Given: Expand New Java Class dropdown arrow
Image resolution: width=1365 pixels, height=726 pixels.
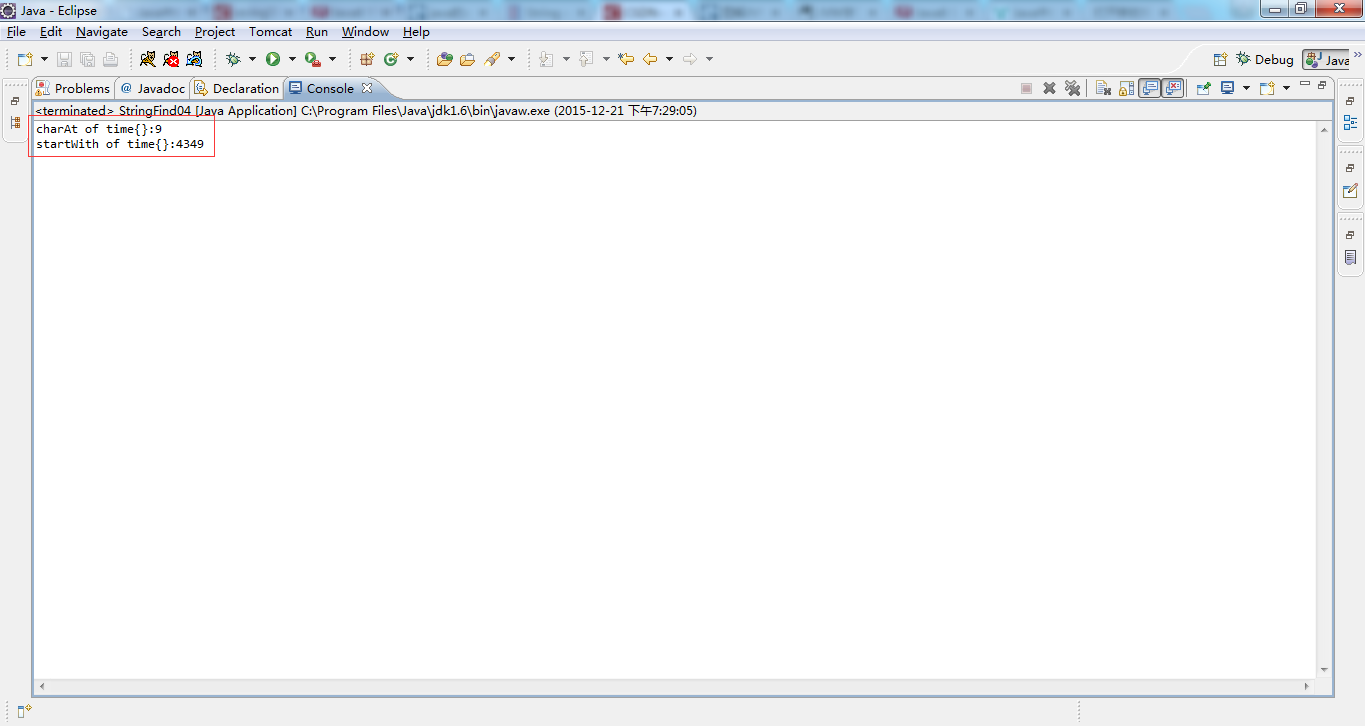Looking at the screenshot, I should 410,59.
